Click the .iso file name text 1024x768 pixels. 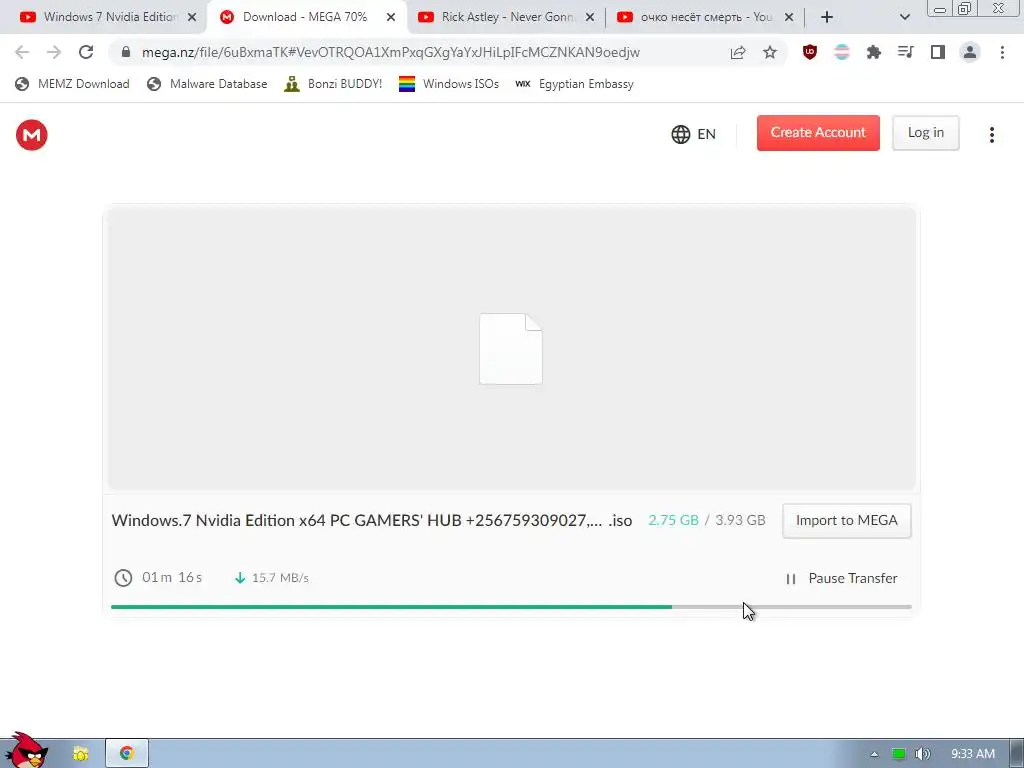point(372,520)
